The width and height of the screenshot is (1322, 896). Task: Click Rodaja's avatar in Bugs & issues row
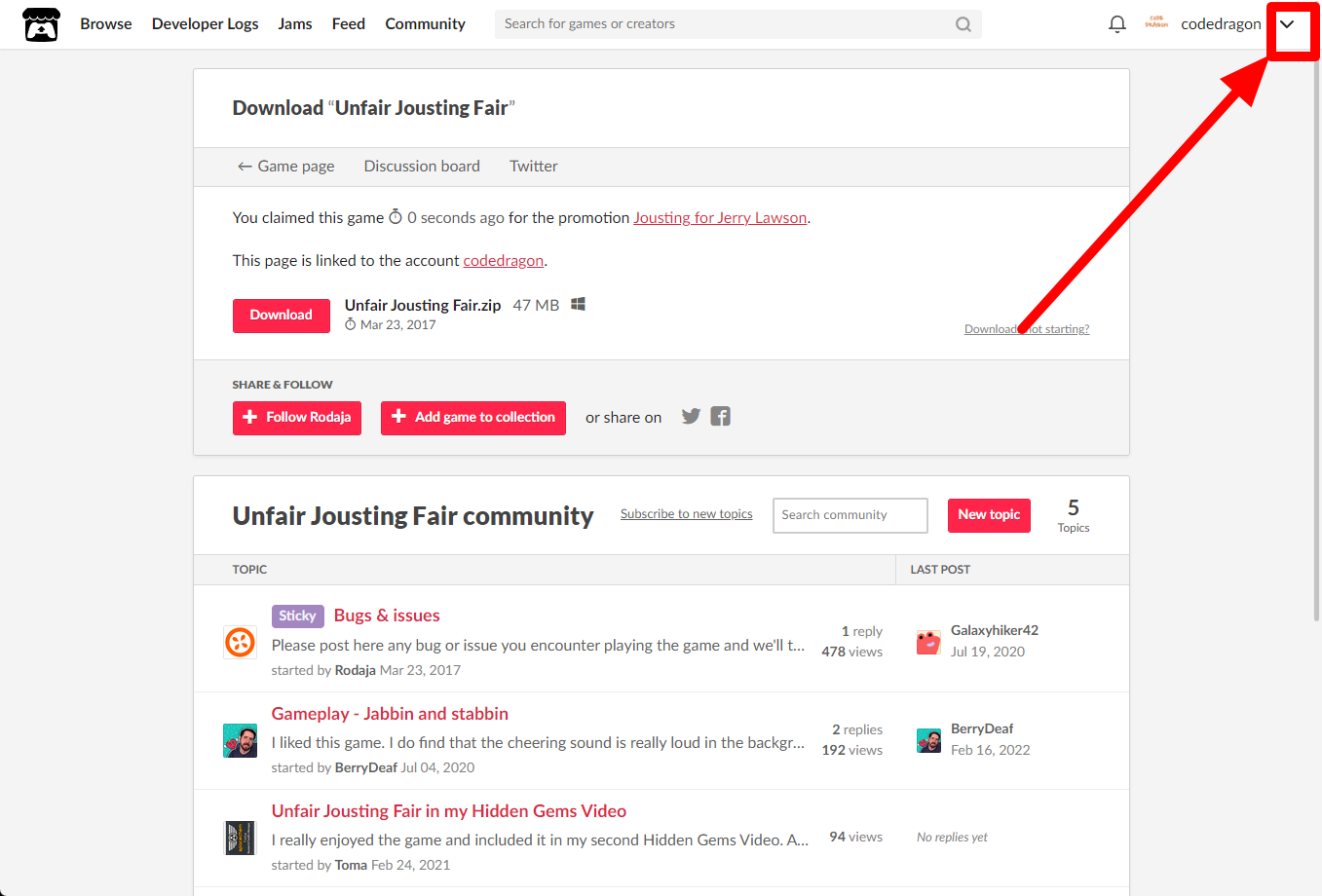(x=240, y=642)
